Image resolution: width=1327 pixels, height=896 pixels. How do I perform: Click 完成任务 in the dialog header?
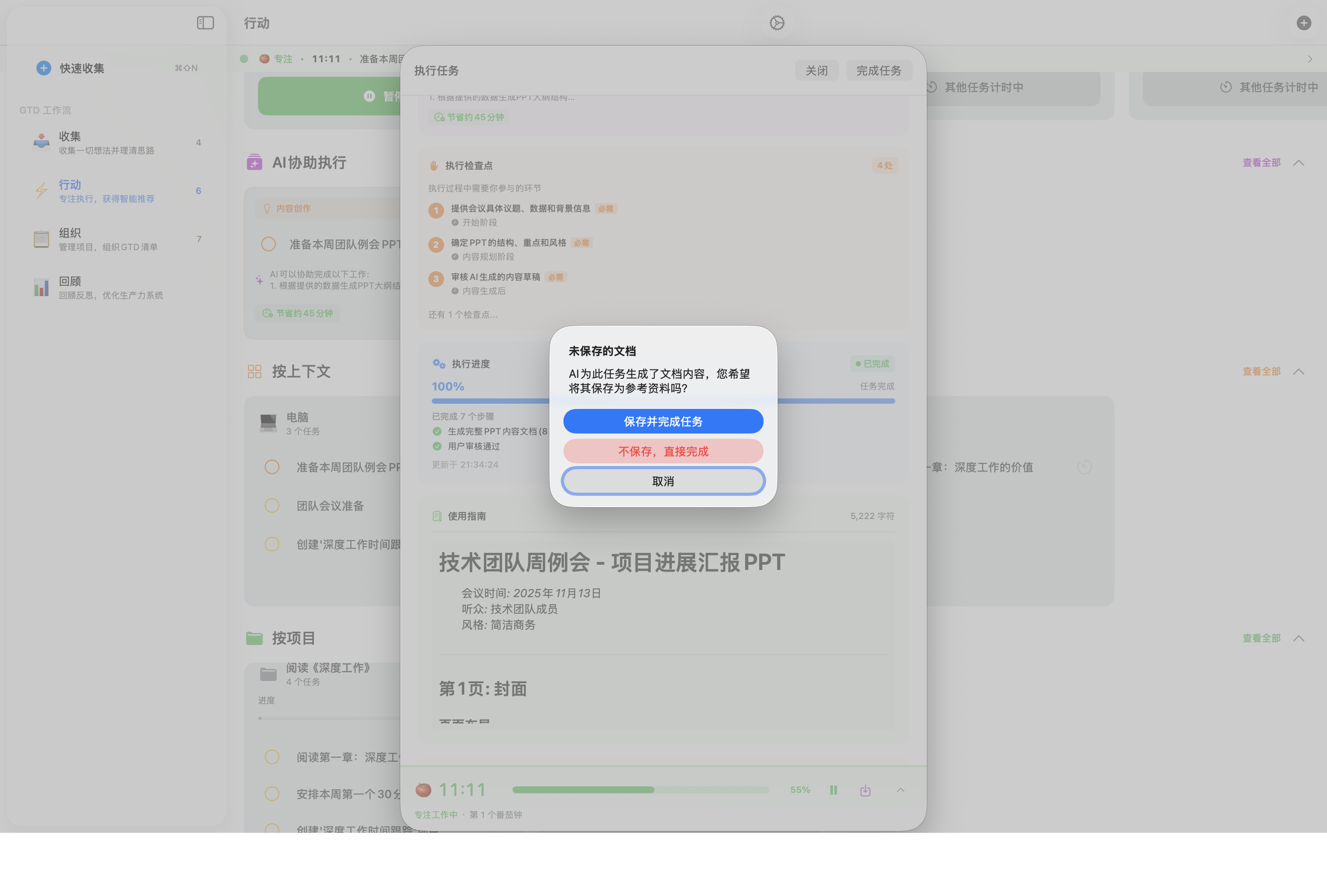(879, 70)
